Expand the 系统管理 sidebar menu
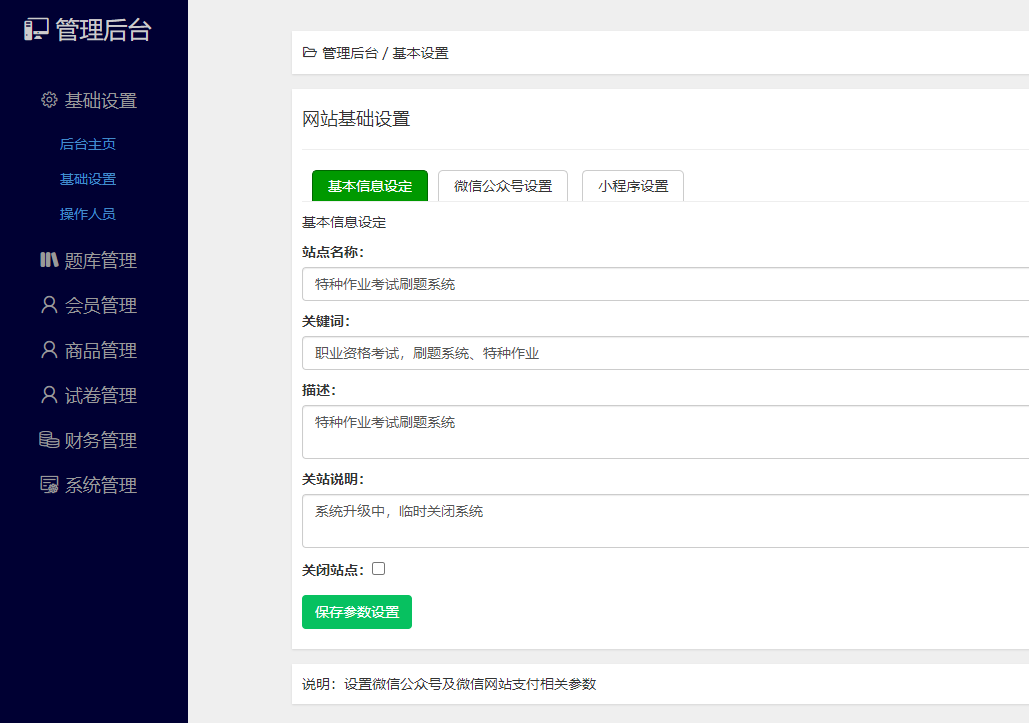Image resolution: width=1029 pixels, height=723 pixels. click(100, 486)
